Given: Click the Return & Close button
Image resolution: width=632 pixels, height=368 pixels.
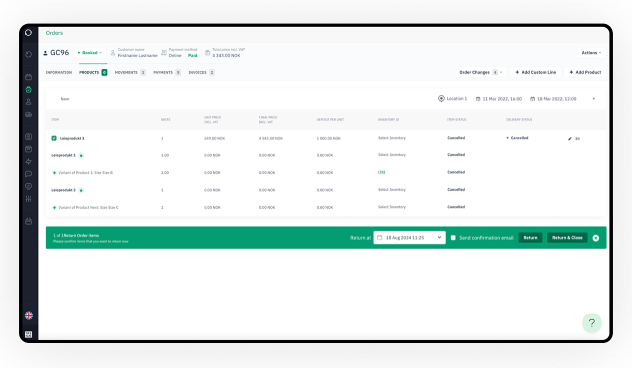Looking at the screenshot, I should [567, 238].
